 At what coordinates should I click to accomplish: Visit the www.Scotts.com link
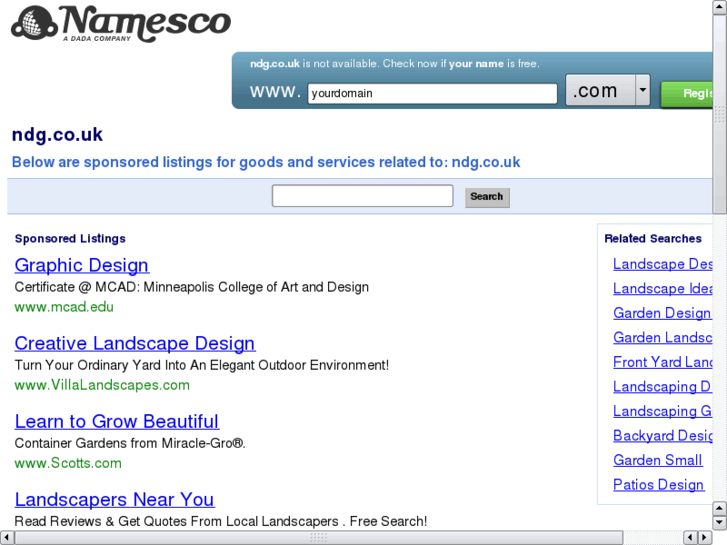click(68, 463)
